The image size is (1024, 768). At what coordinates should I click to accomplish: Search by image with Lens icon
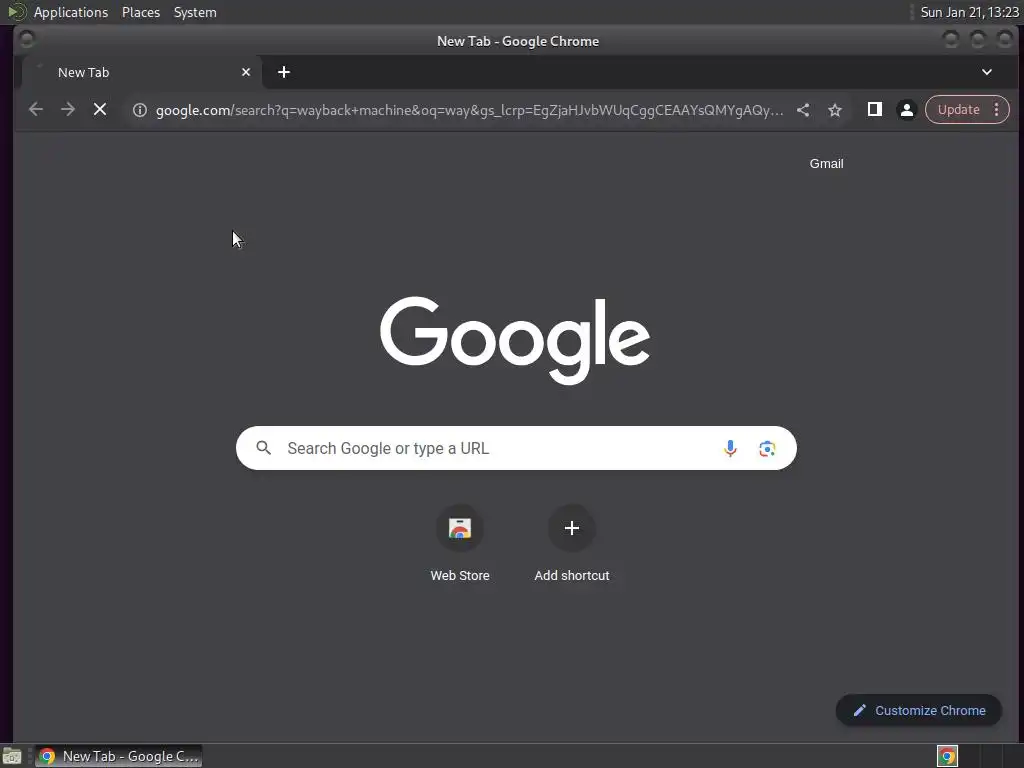tap(767, 449)
